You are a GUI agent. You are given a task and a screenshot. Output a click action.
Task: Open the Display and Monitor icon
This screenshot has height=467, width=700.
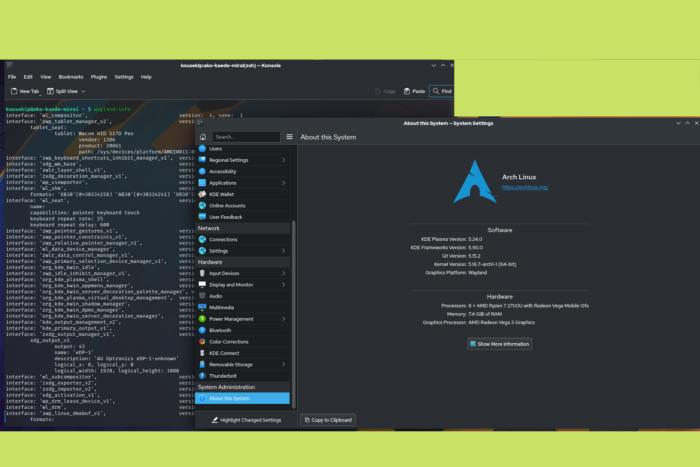click(202, 284)
